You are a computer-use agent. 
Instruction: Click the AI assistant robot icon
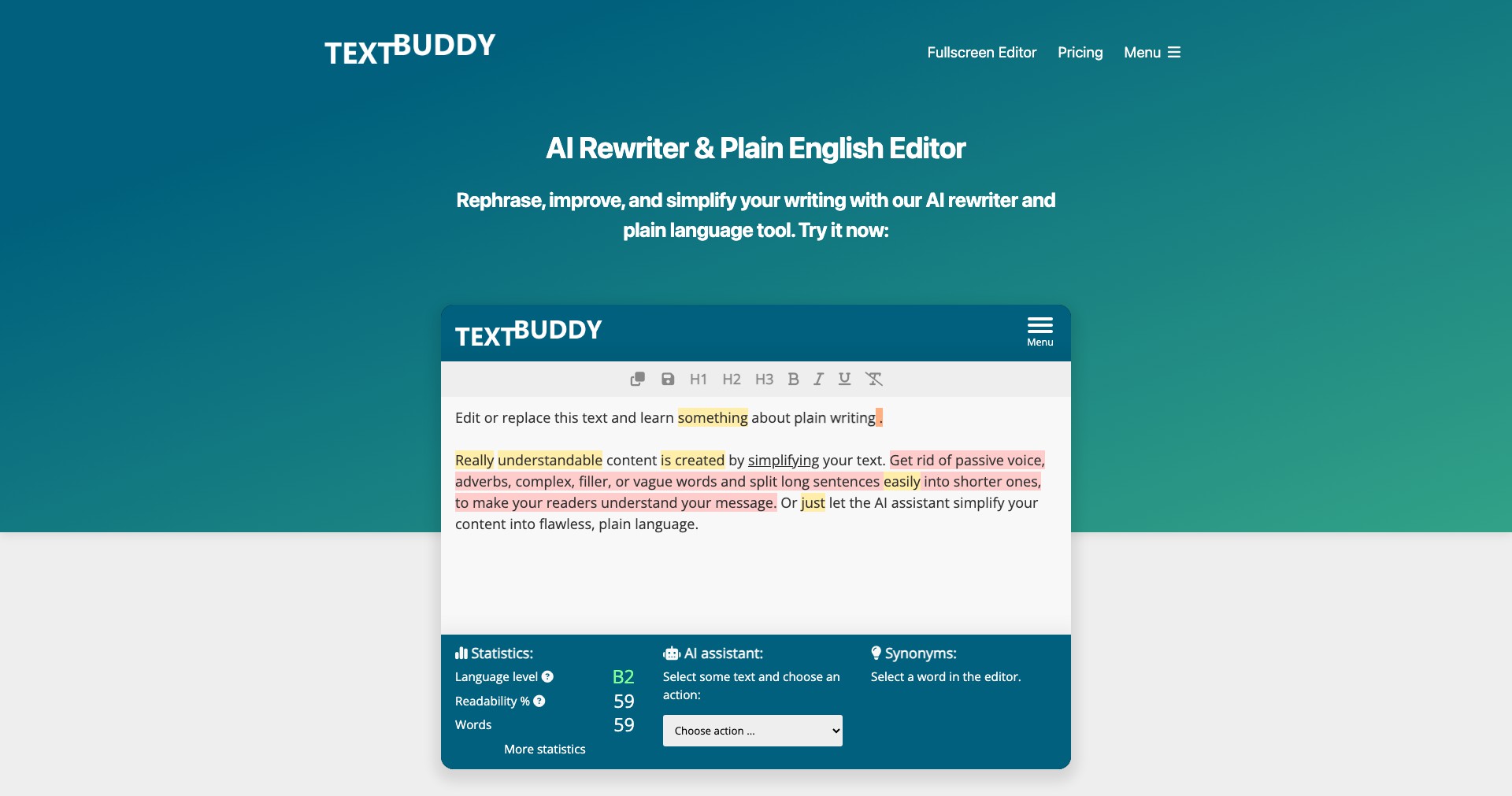click(672, 653)
